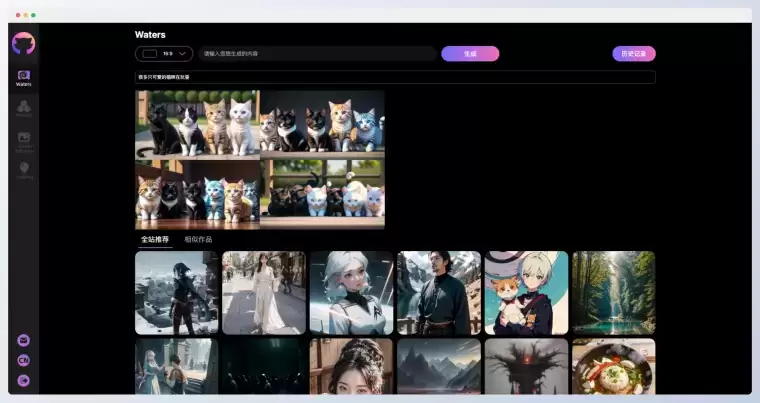Open the dark warrior in snow thumbnail

[x=177, y=293]
